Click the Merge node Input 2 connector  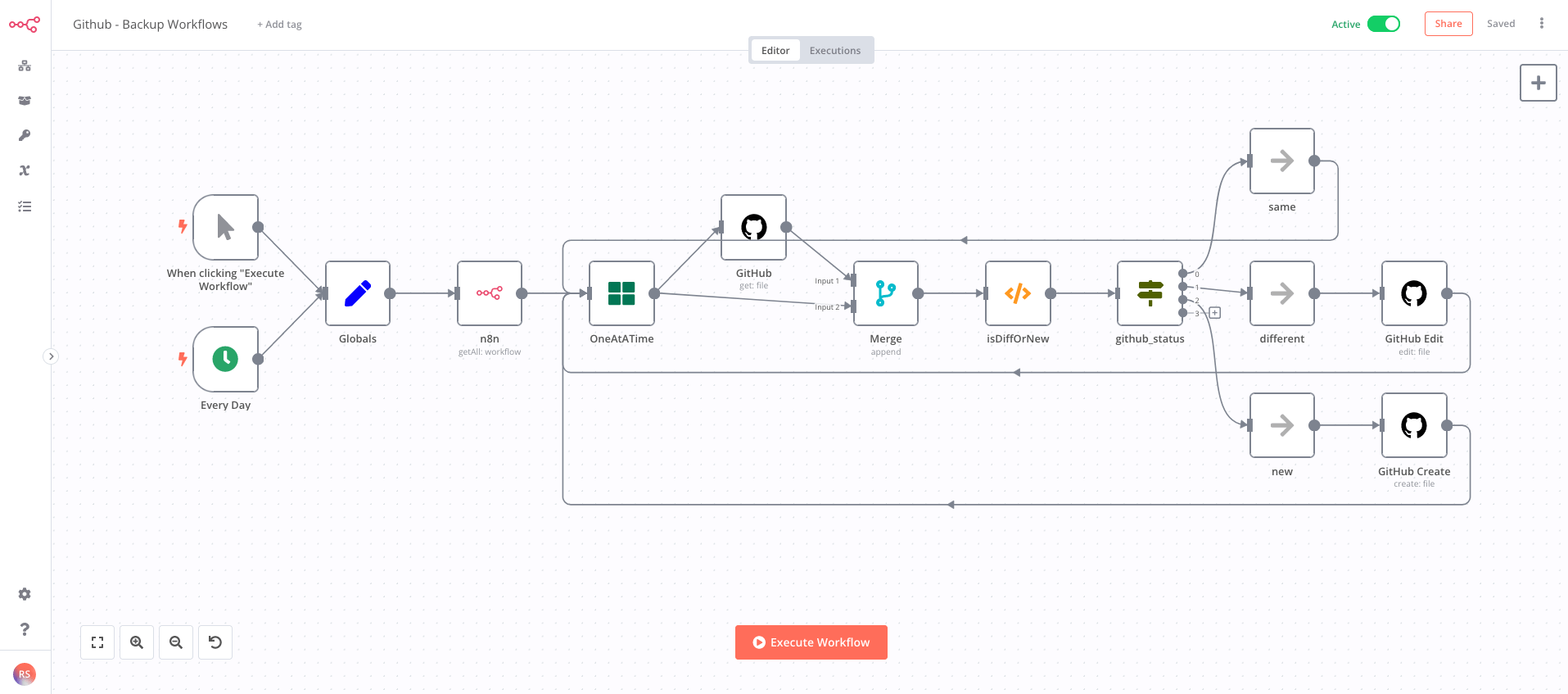pyautogui.click(x=853, y=306)
